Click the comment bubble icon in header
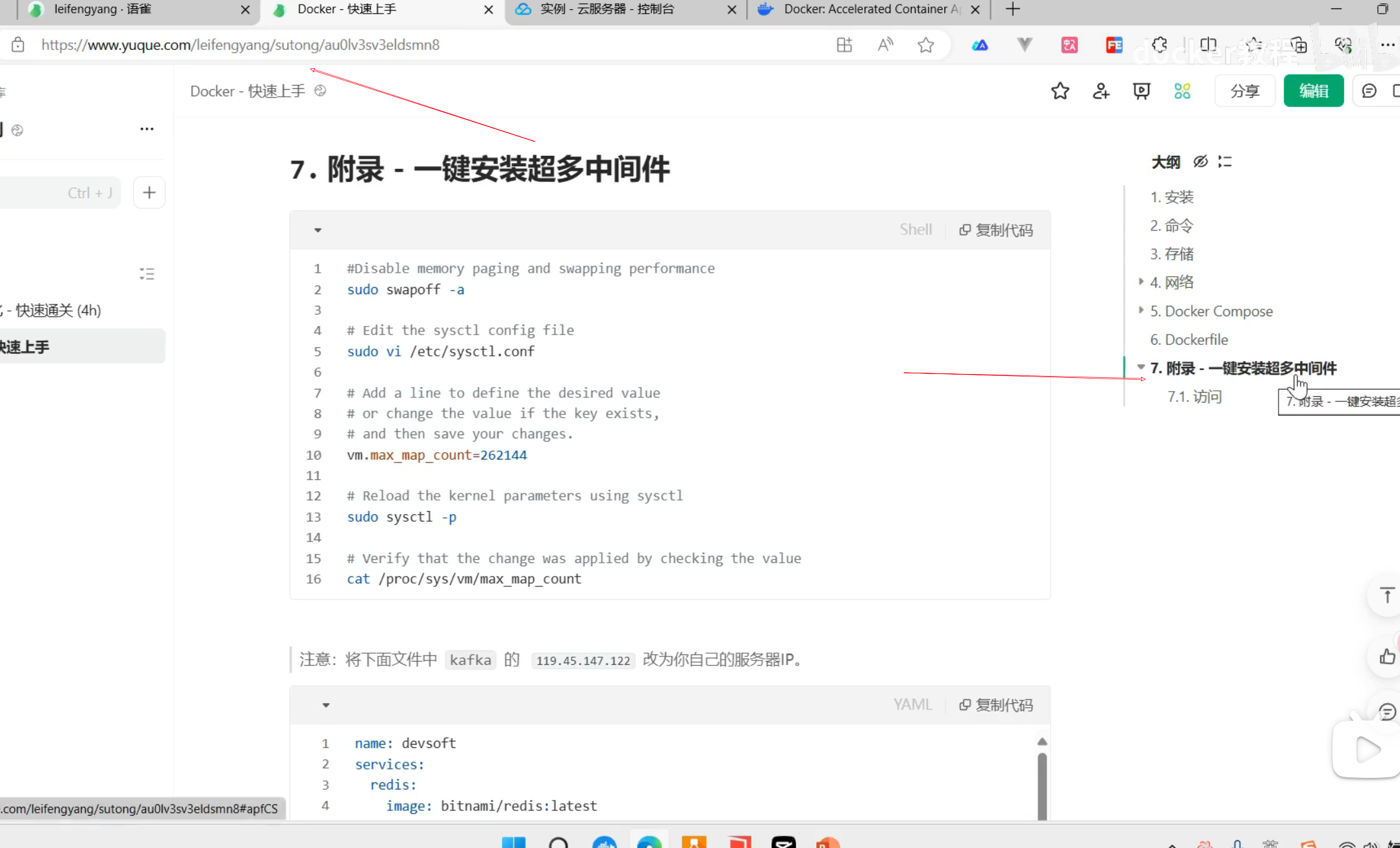Viewport: 1400px width, 848px height. (x=1369, y=91)
